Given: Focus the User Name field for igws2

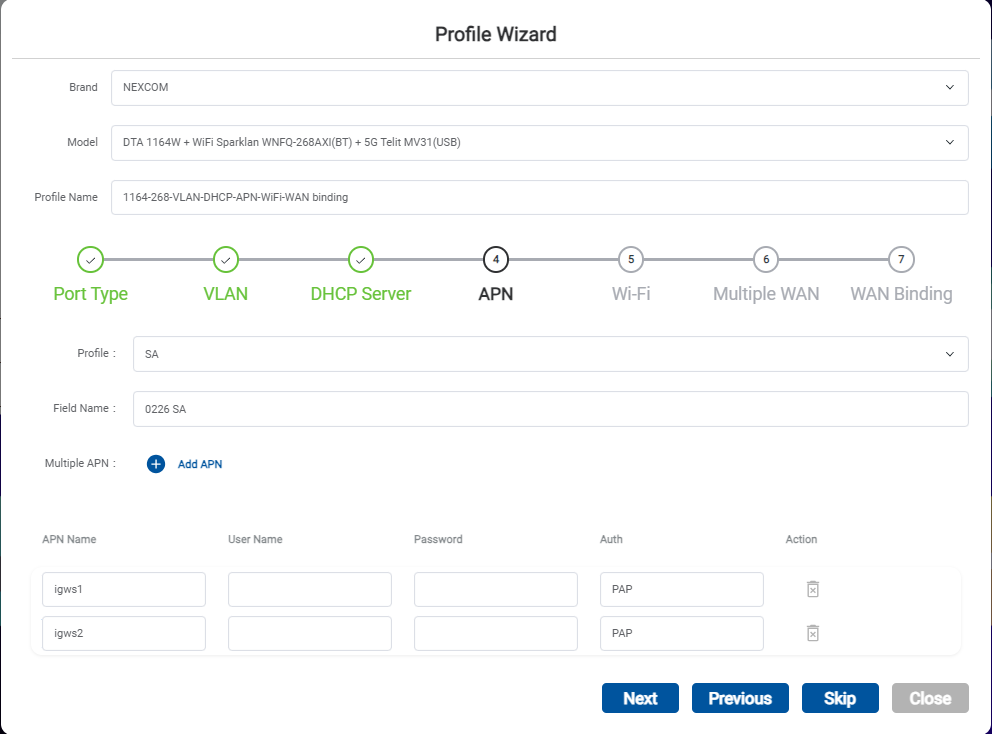Looking at the screenshot, I should tap(310, 633).
